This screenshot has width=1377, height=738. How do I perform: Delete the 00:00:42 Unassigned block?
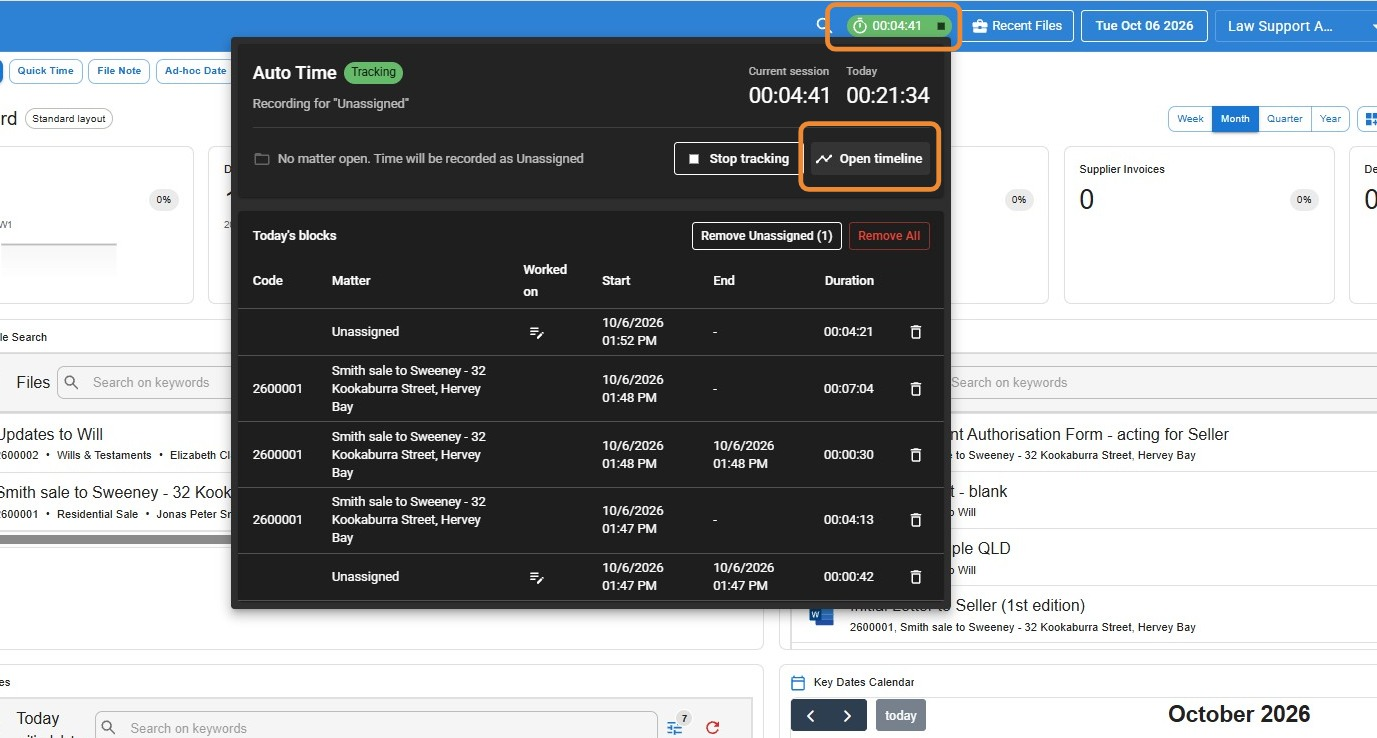[915, 577]
